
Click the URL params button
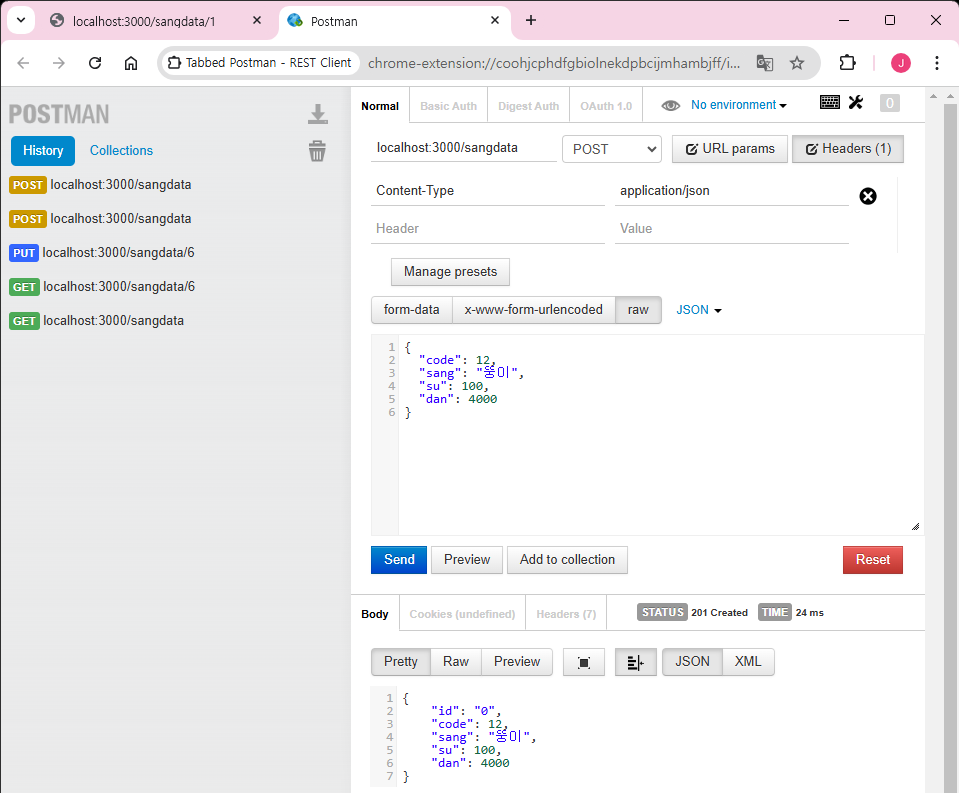[x=730, y=149]
